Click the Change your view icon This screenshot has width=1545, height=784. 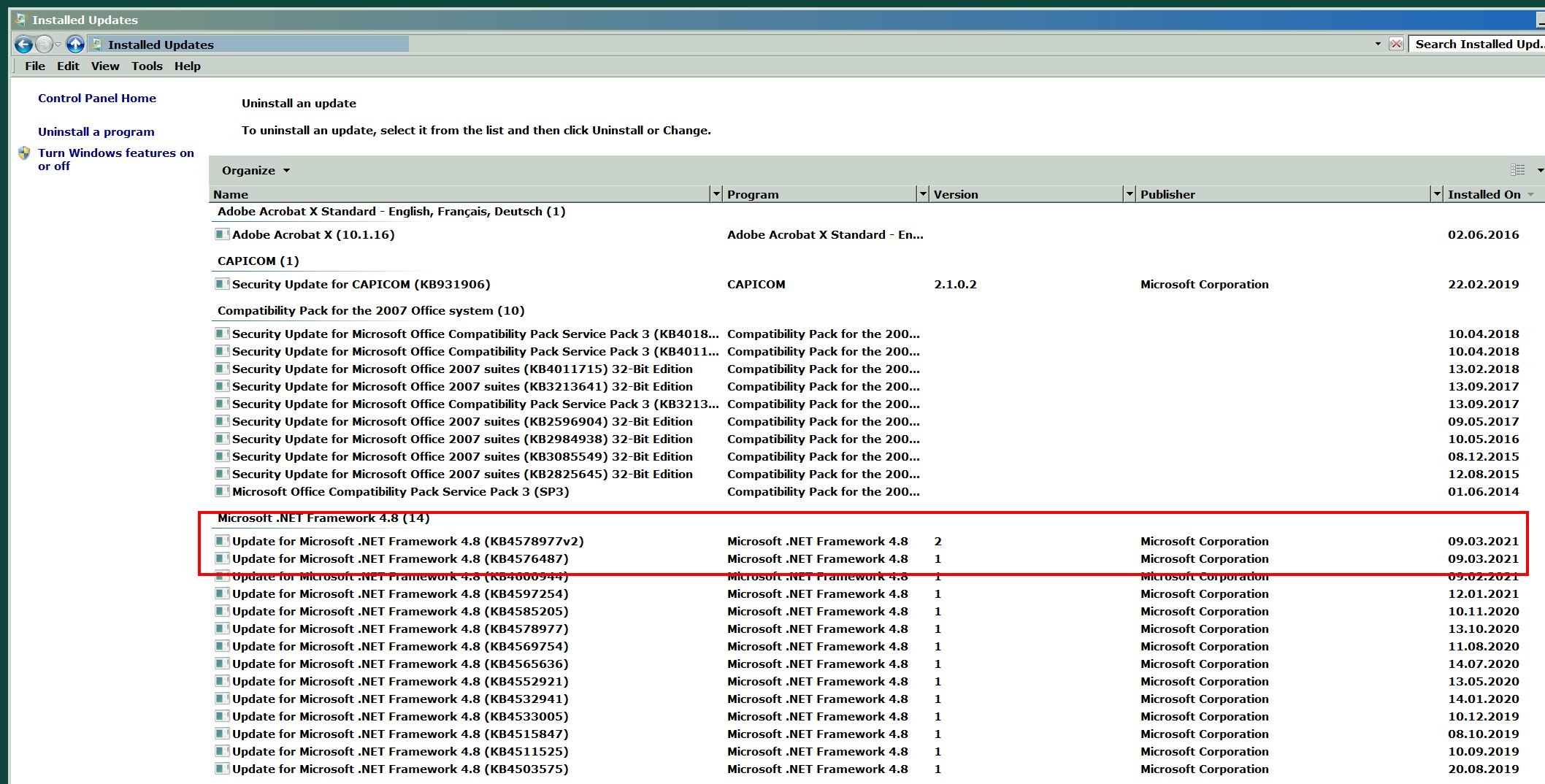1518,170
